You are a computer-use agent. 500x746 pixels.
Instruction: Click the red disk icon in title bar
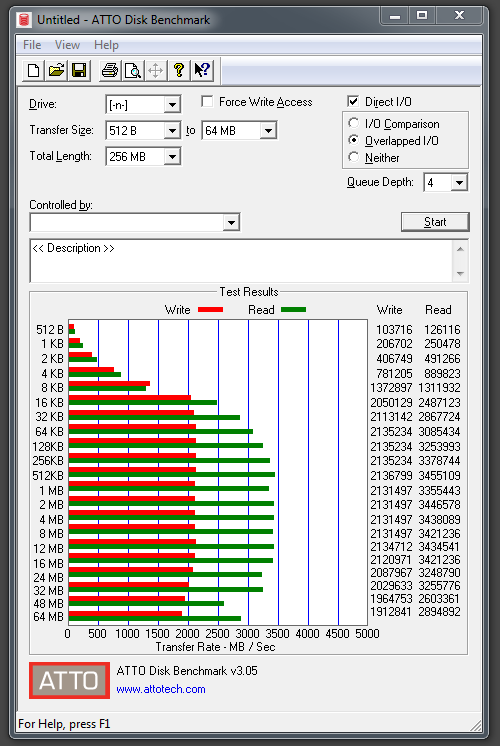point(24,20)
